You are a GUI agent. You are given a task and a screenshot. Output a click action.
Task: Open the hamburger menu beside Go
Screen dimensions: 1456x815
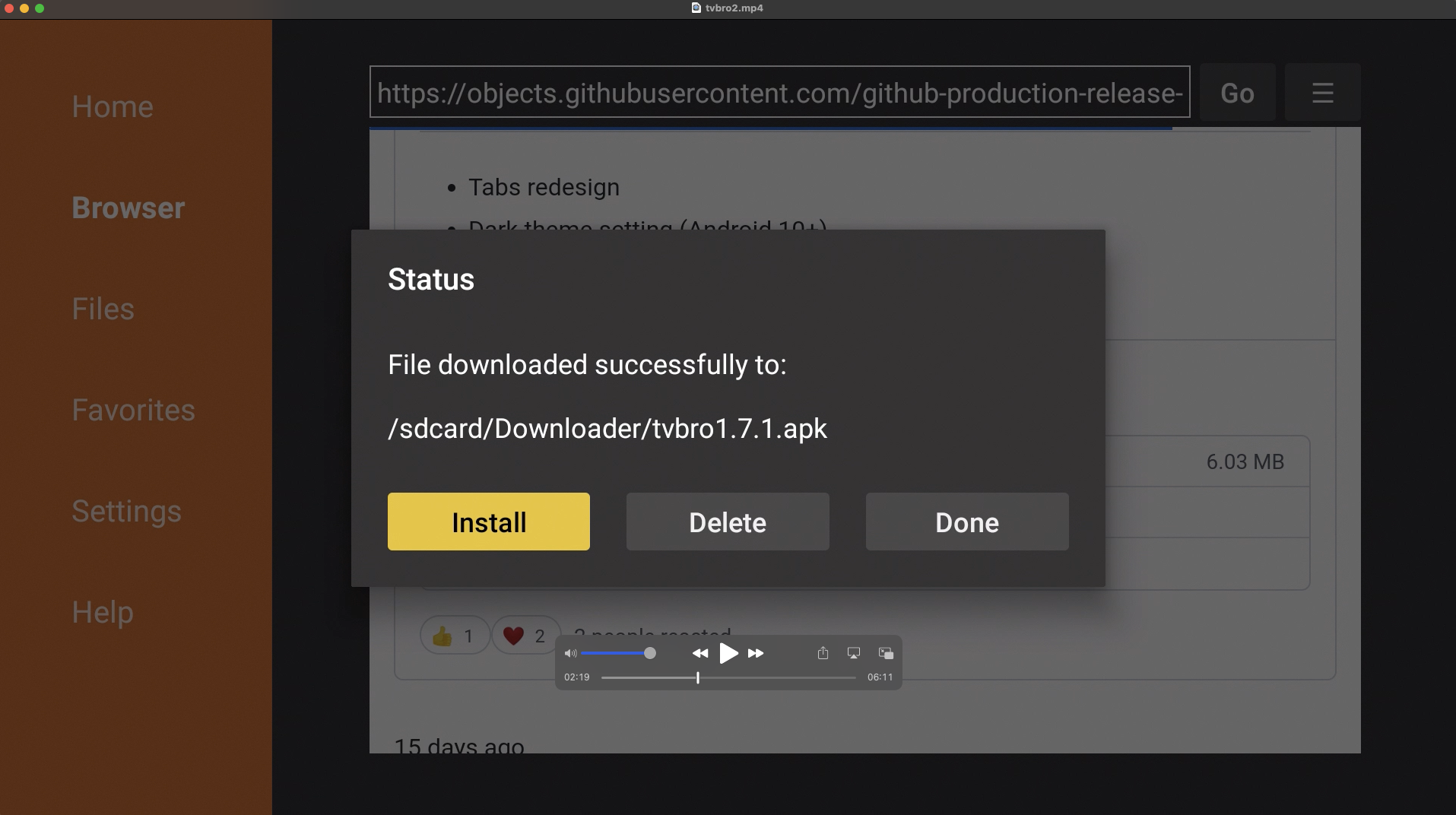(x=1323, y=92)
